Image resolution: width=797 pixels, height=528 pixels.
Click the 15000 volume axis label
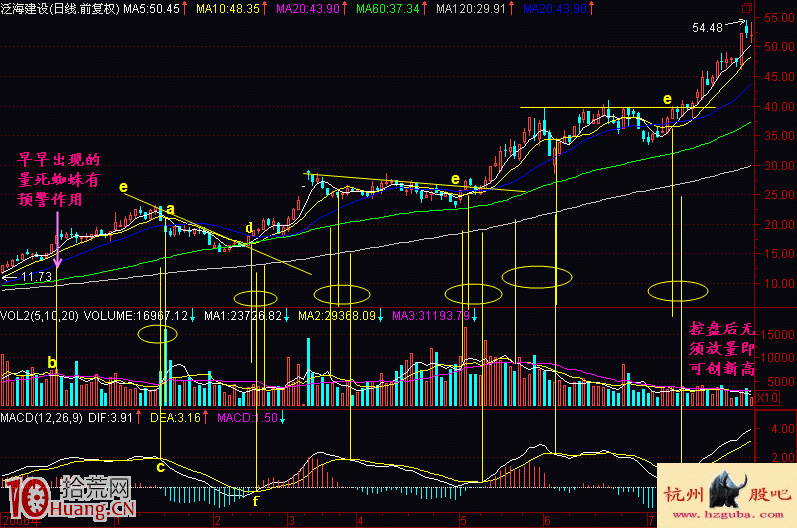coord(779,334)
